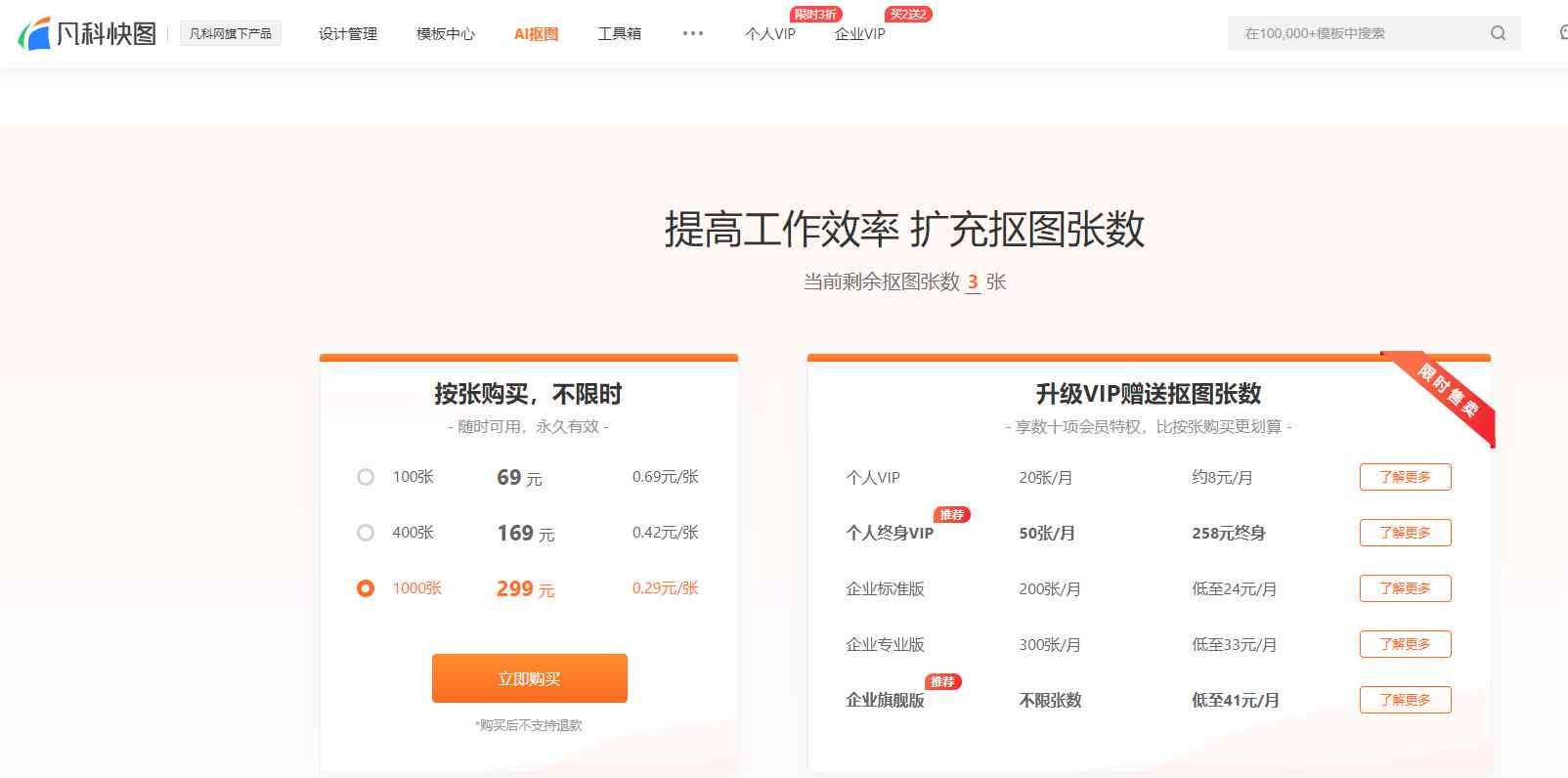
Task: Click the search magnifier icon
Action: (x=1498, y=33)
